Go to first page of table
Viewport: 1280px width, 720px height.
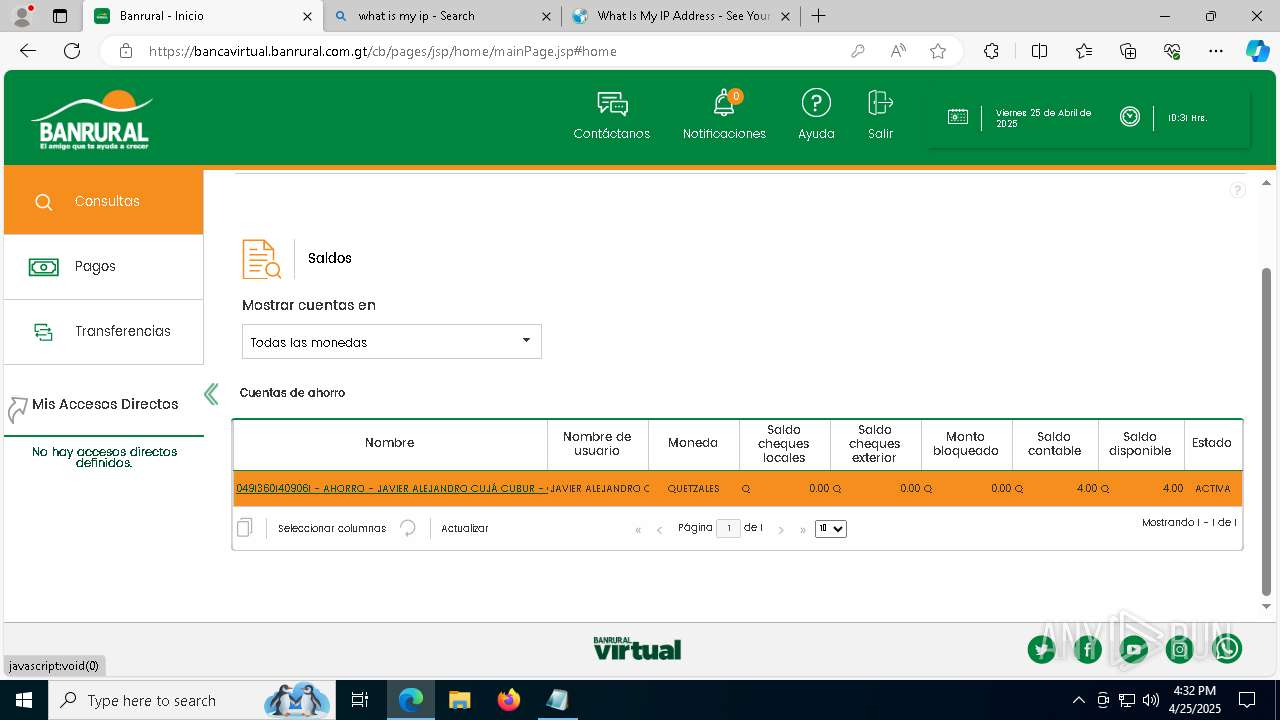(x=638, y=530)
